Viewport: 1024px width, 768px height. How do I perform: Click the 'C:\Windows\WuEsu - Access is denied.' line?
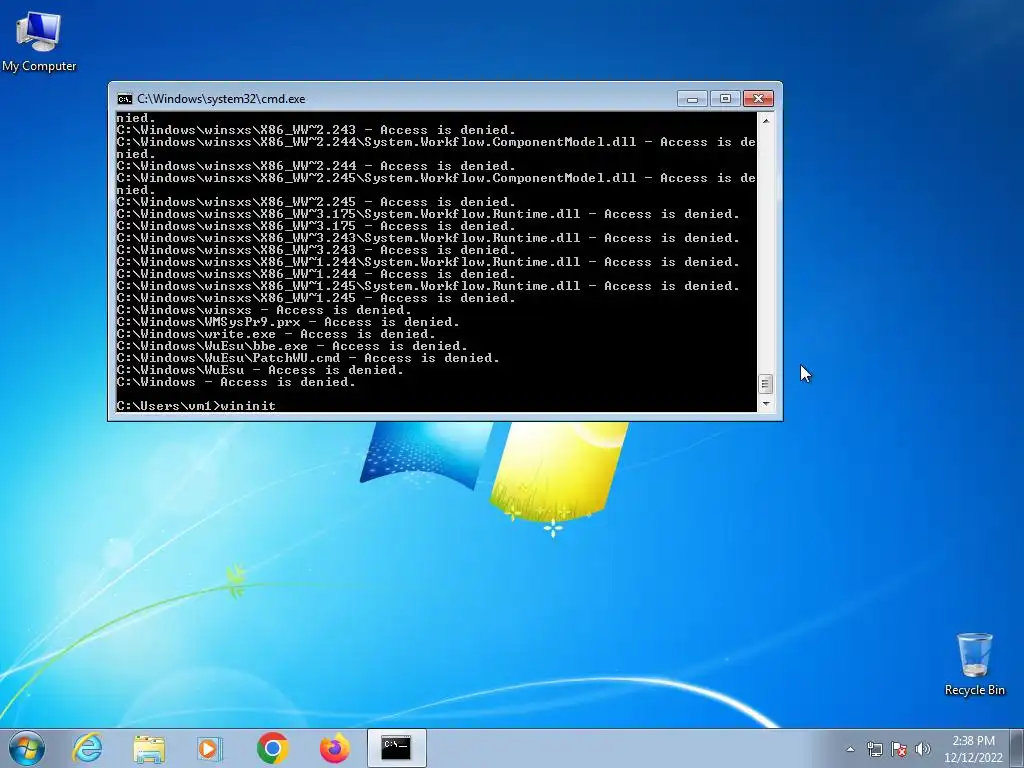(x=260, y=370)
